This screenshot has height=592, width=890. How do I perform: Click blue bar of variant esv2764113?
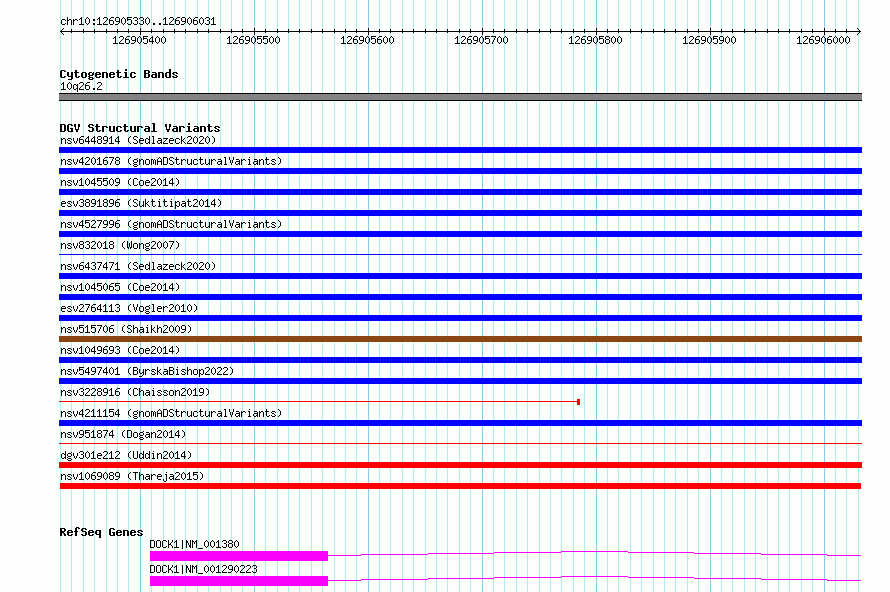point(460,318)
